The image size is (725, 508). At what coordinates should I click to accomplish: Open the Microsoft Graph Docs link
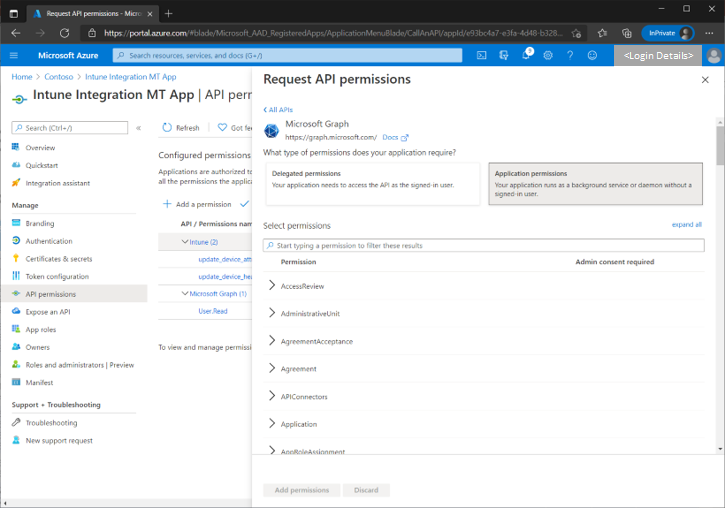tap(395, 138)
